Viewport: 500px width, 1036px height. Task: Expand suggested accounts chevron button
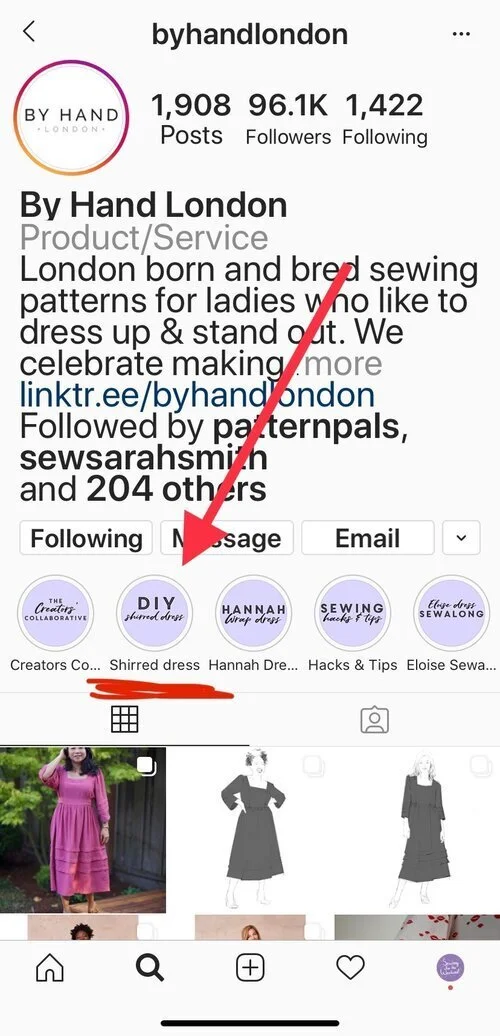[461, 538]
